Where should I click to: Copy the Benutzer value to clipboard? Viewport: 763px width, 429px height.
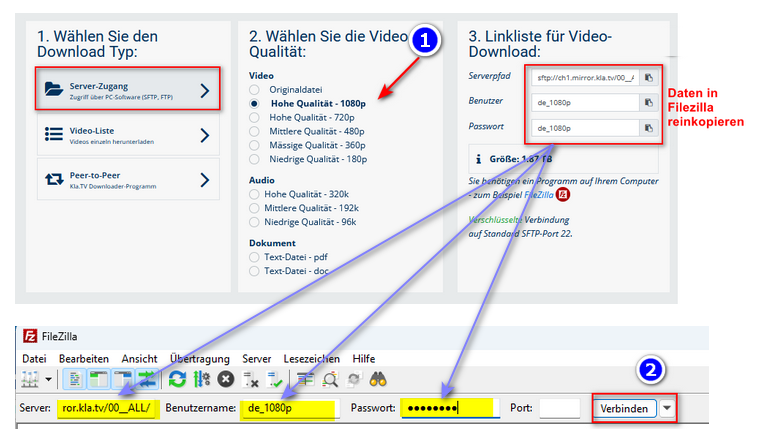tap(649, 102)
